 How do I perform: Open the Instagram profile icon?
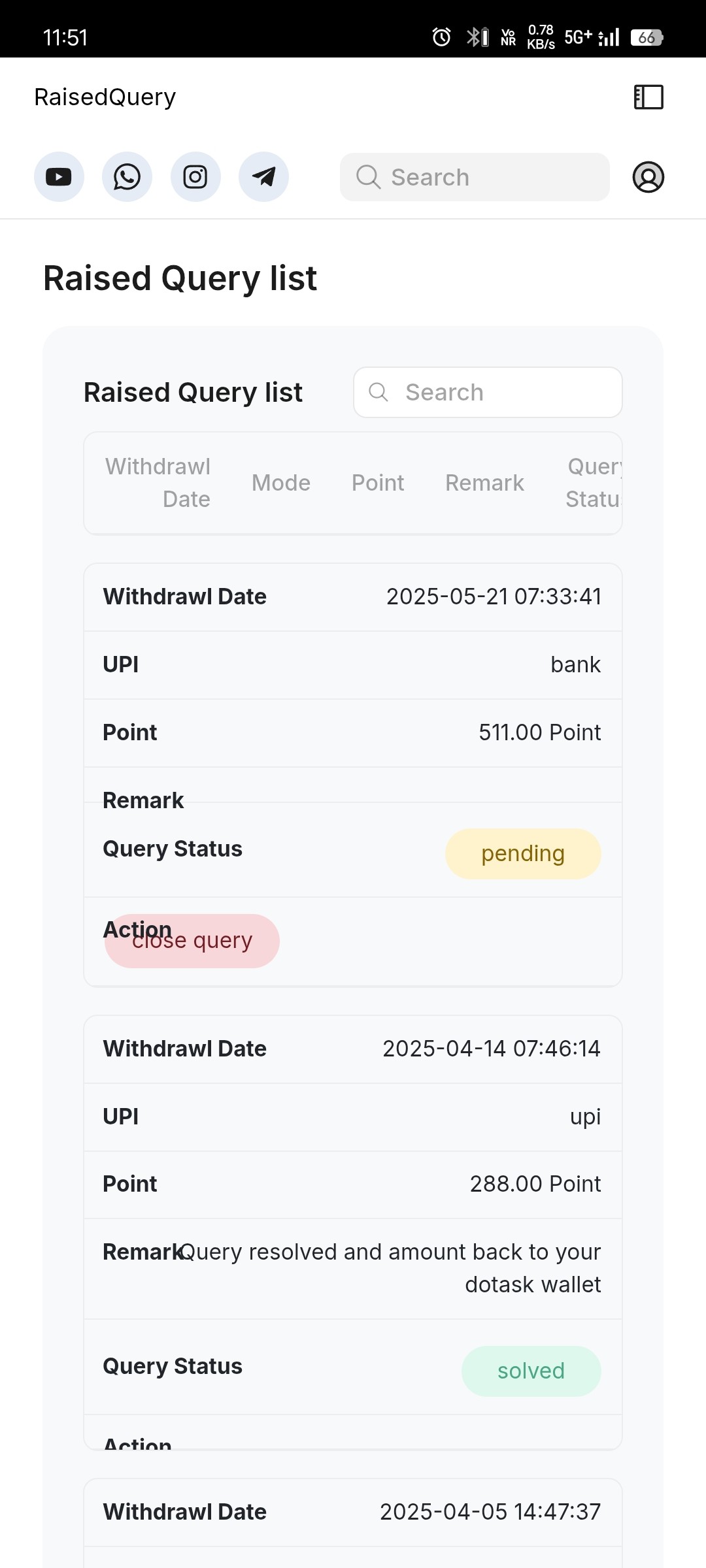tap(195, 177)
